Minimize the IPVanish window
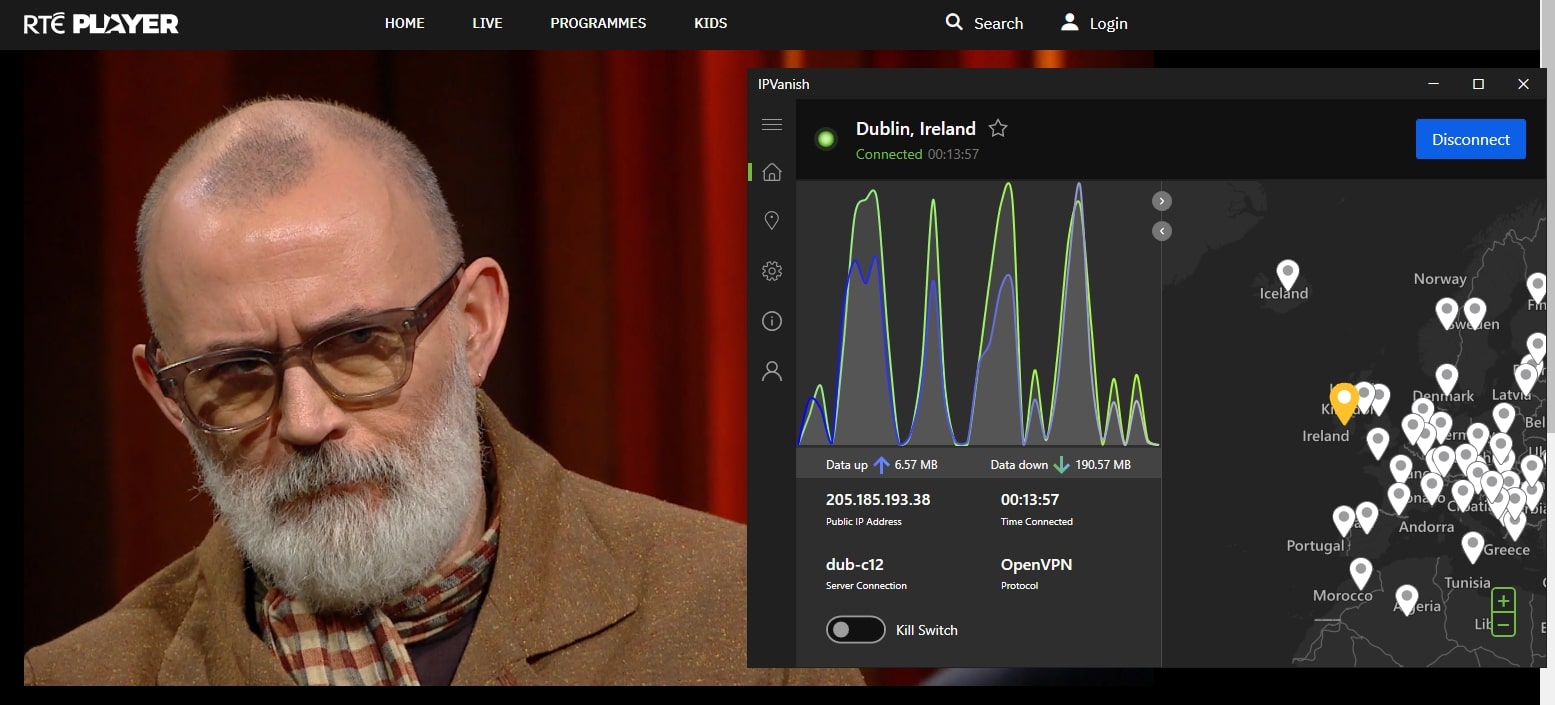1555x705 pixels. point(1433,84)
